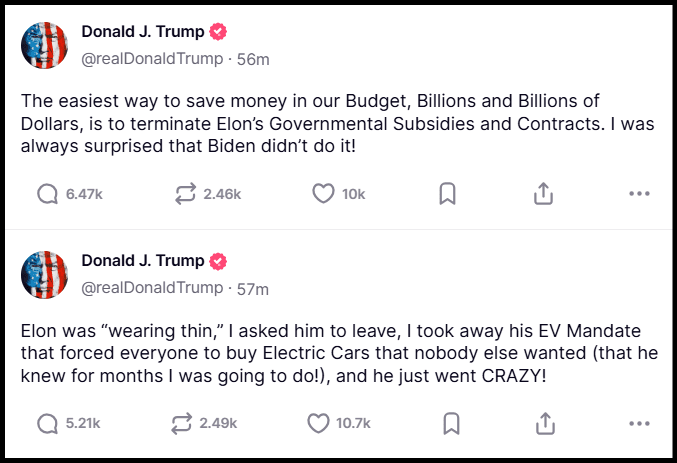Bookmark the EV Mandate post
Viewport: 677px width, 463px height.
pyautogui.click(x=452, y=423)
